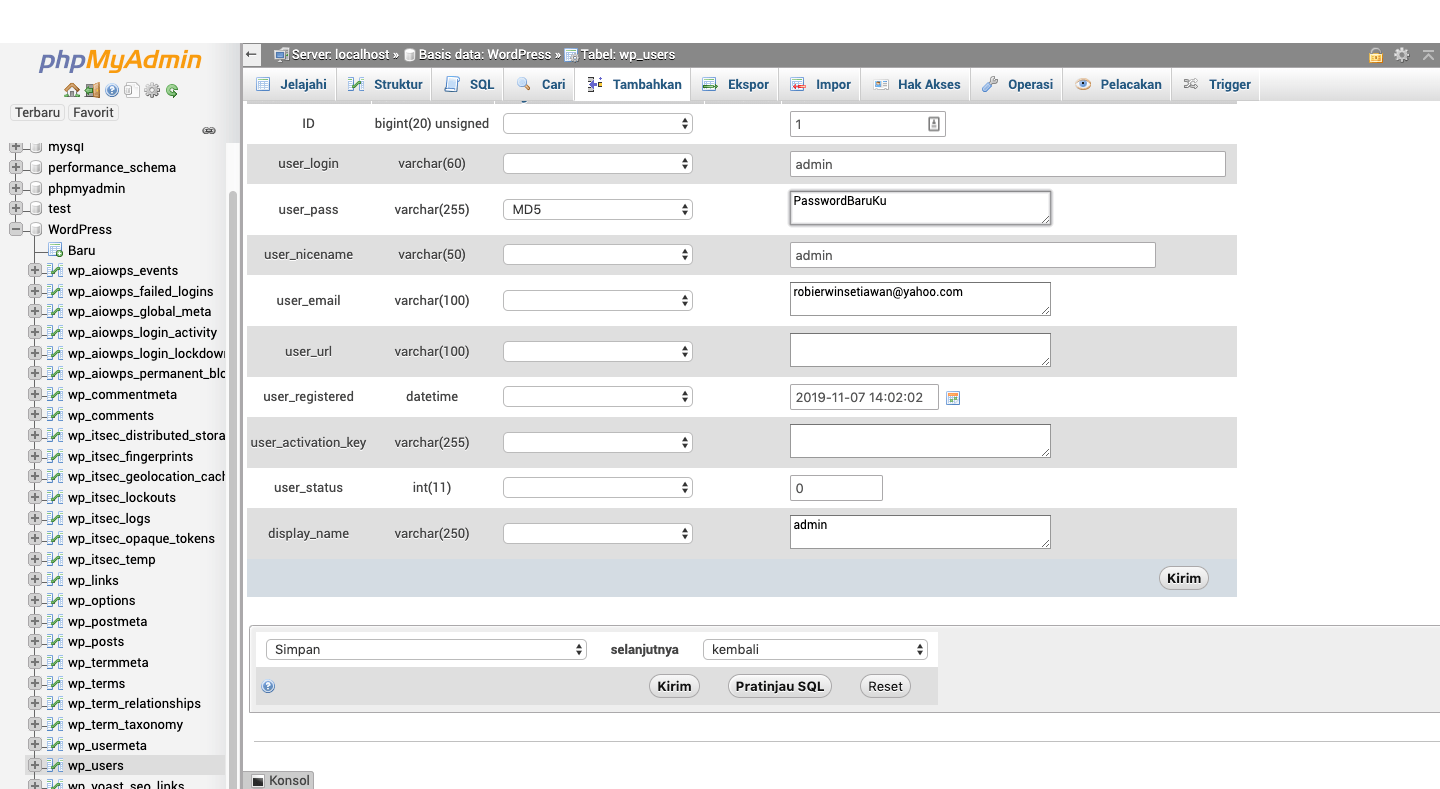Screen dimensions: 1440x789
Task: Click the wp_users table icon in sidebar
Action: coord(56,766)
